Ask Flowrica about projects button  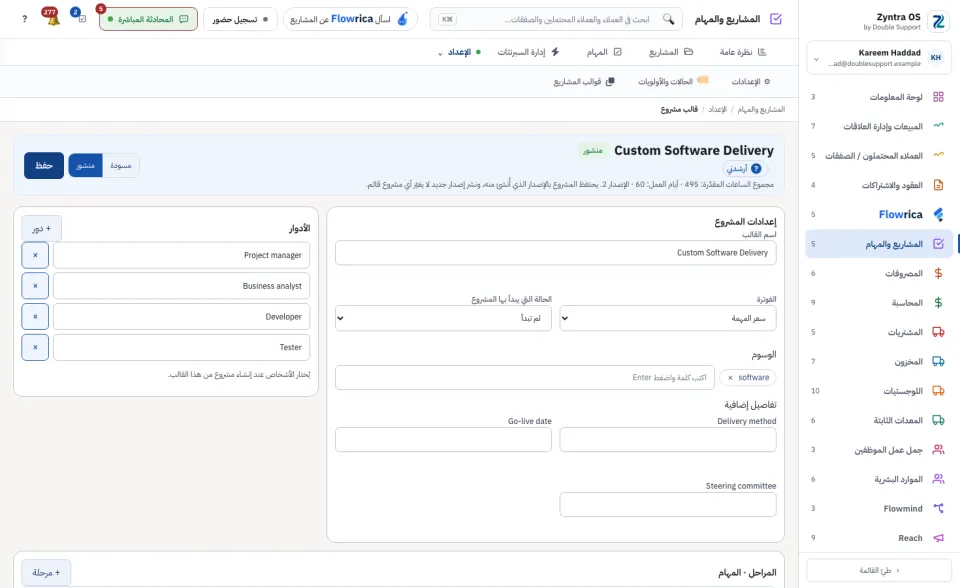tap(350, 20)
